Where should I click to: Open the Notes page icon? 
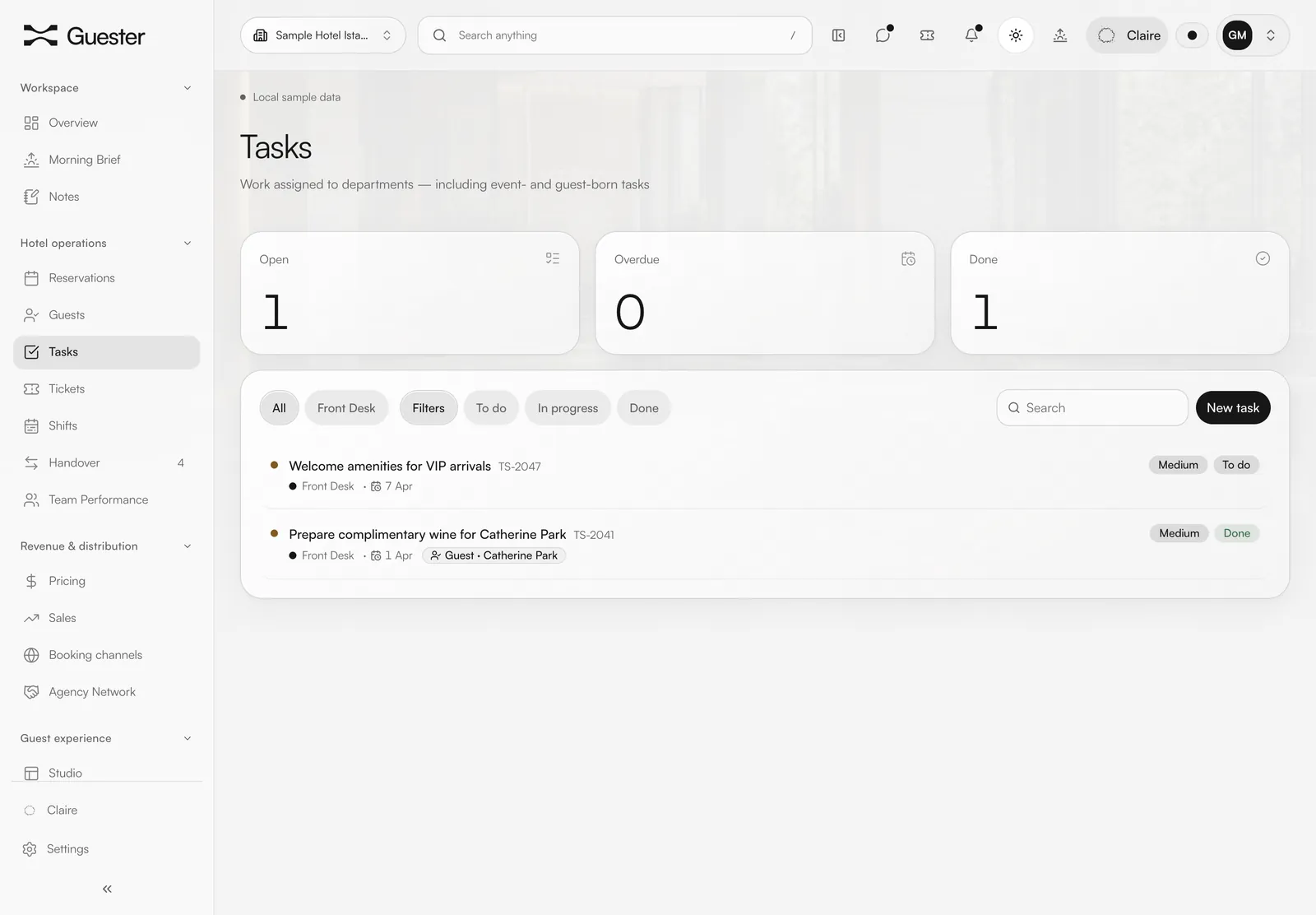coord(31,197)
